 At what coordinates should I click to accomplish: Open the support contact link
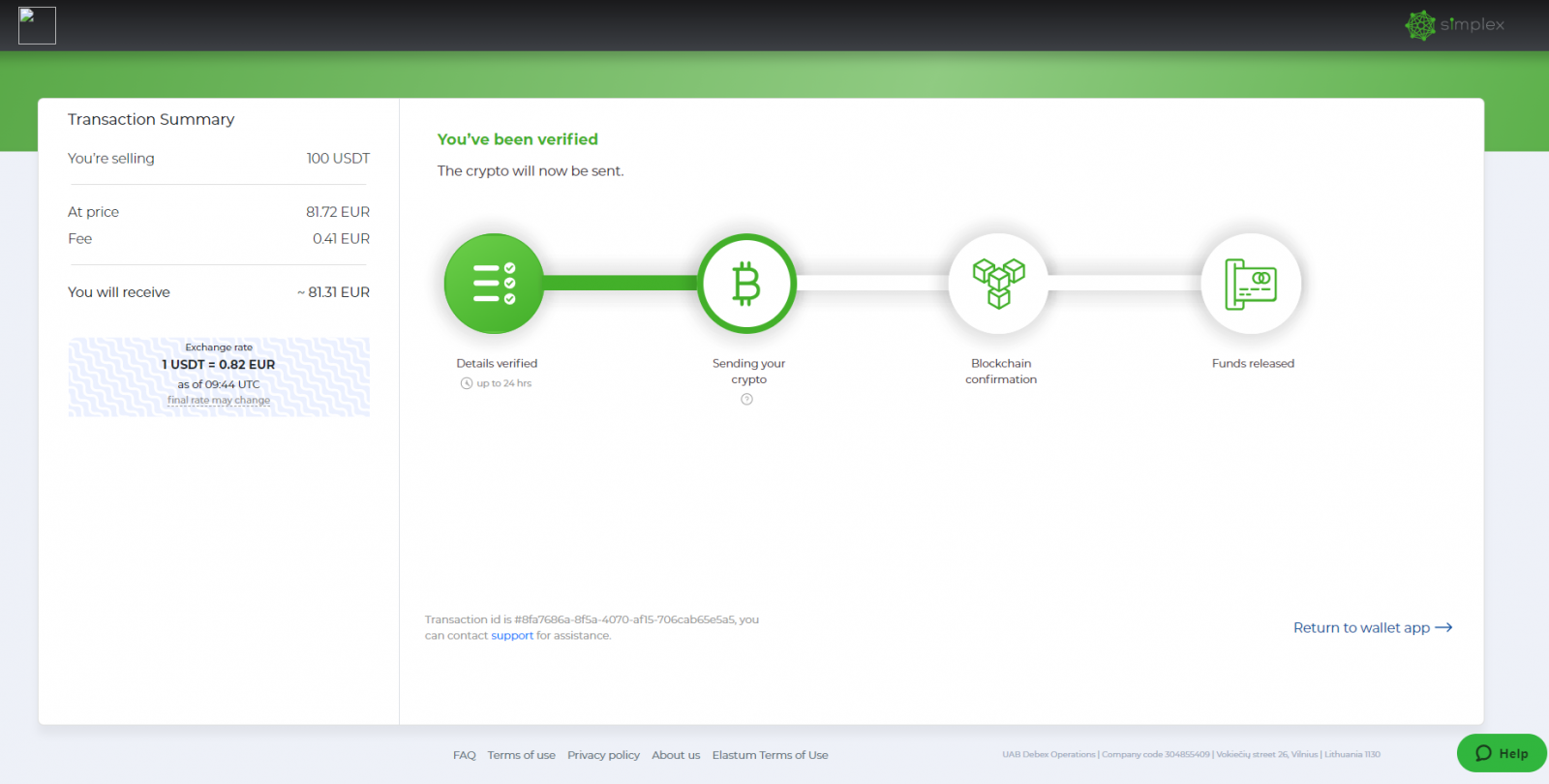(x=511, y=636)
